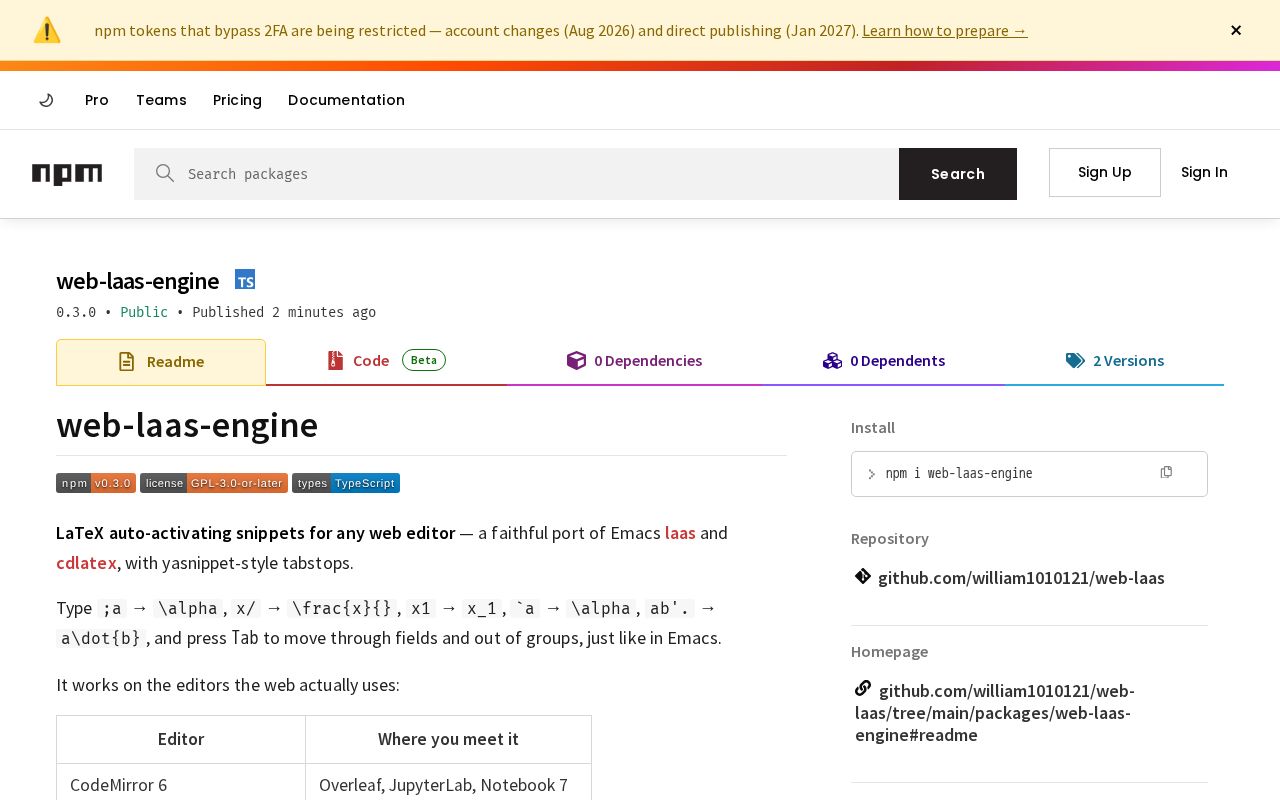Open the Pro menu item
Screen dimensions: 1280x800
[97, 100]
